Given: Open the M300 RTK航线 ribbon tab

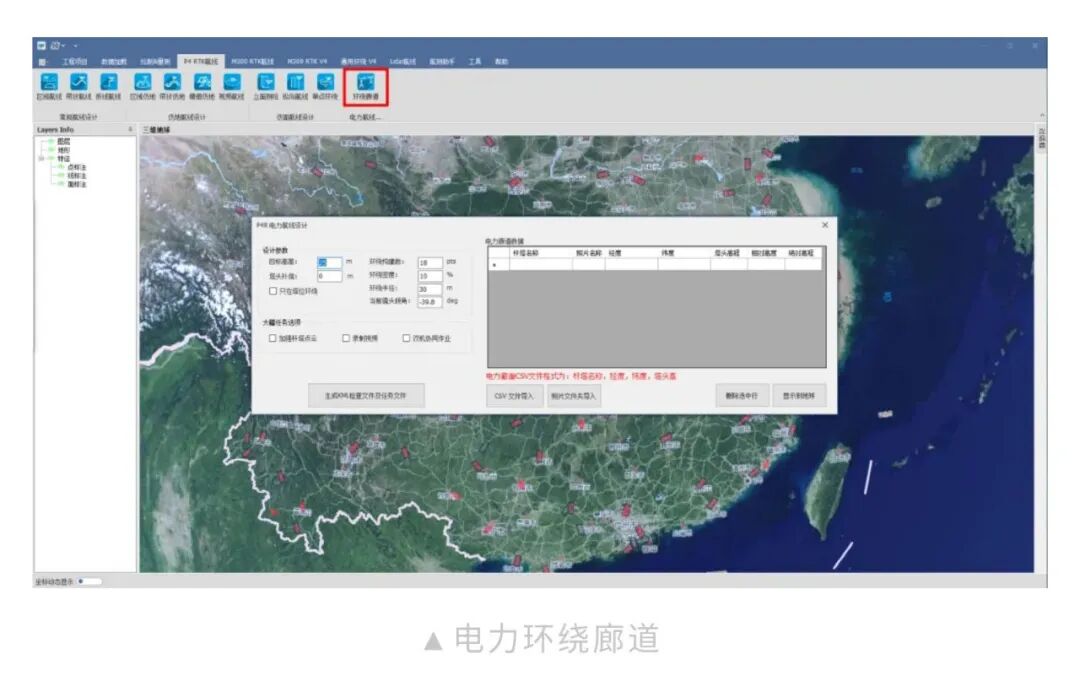Looking at the screenshot, I should click(253, 62).
